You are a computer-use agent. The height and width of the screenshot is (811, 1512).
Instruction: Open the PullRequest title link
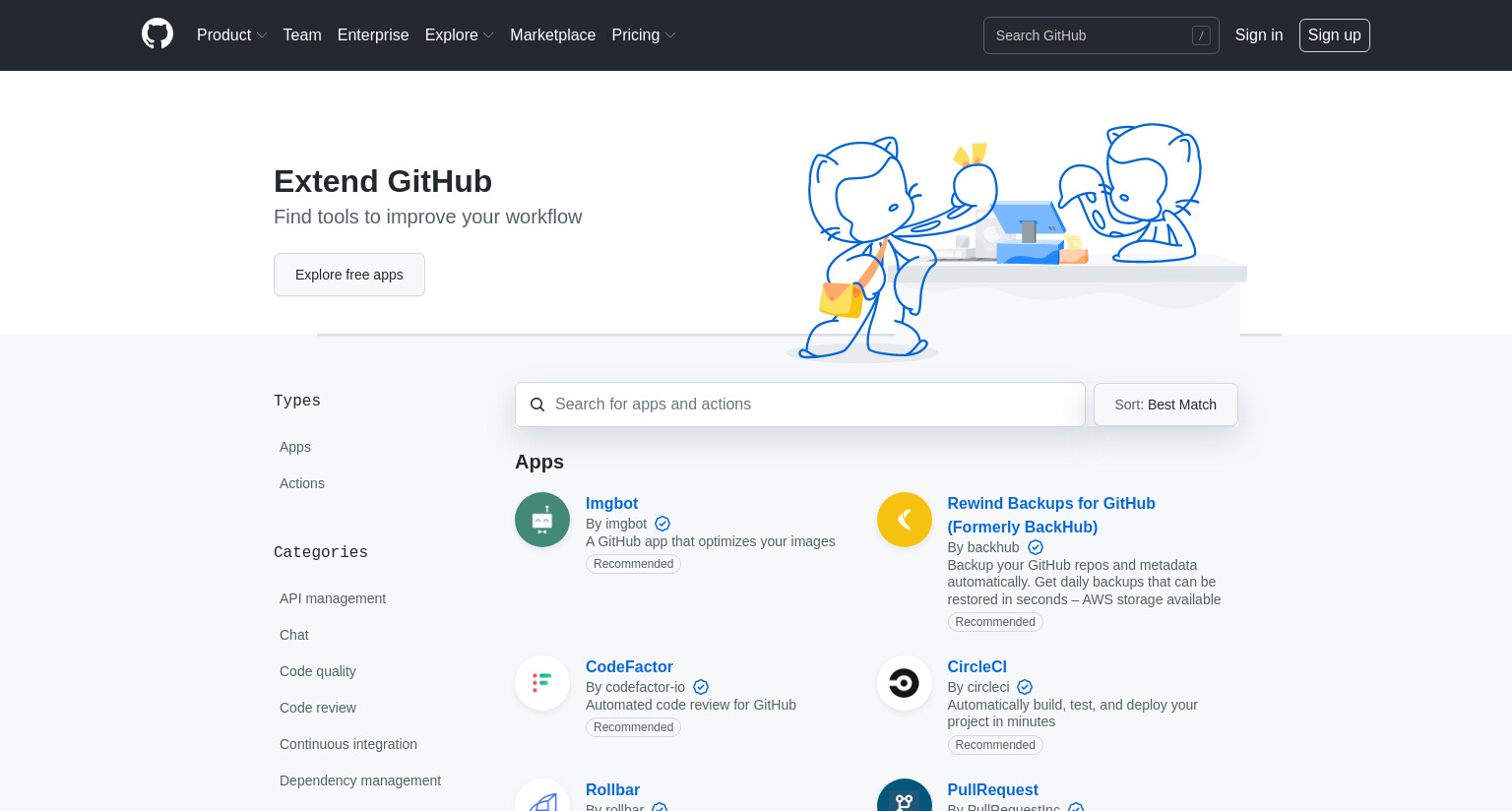pyautogui.click(x=992, y=789)
